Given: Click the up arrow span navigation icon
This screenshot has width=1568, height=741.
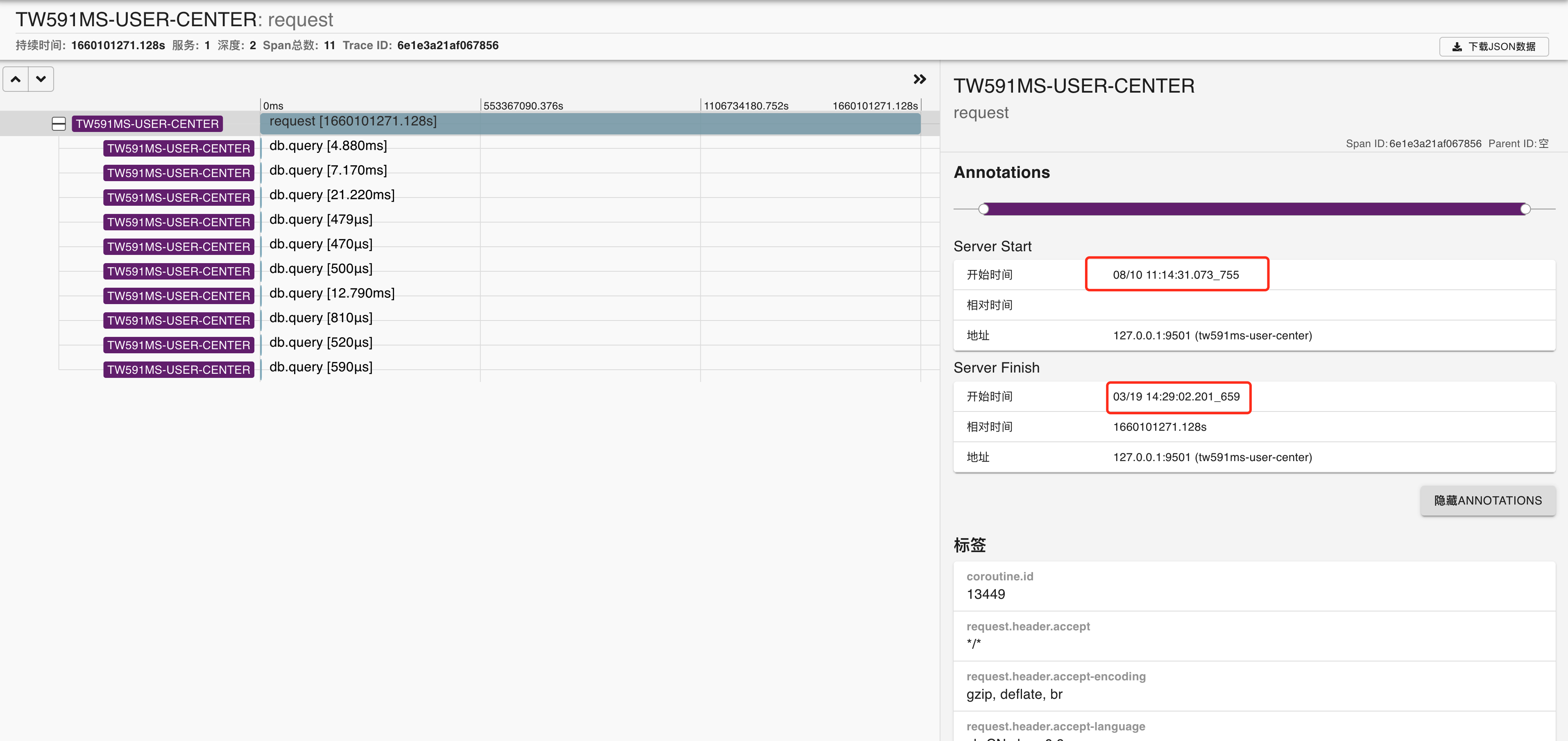Looking at the screenshot, I should 16,79.
